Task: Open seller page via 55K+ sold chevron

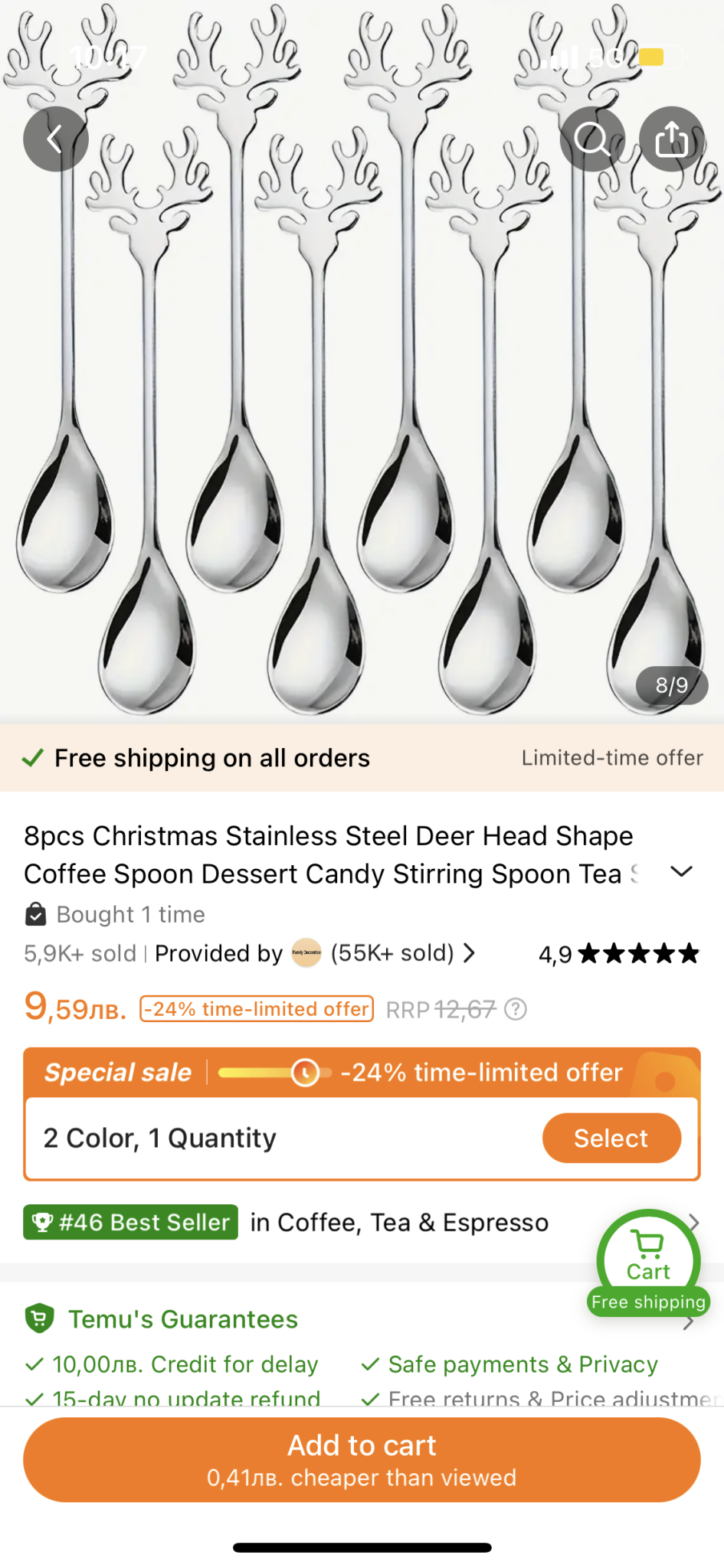Action: [x=470, y=953]
